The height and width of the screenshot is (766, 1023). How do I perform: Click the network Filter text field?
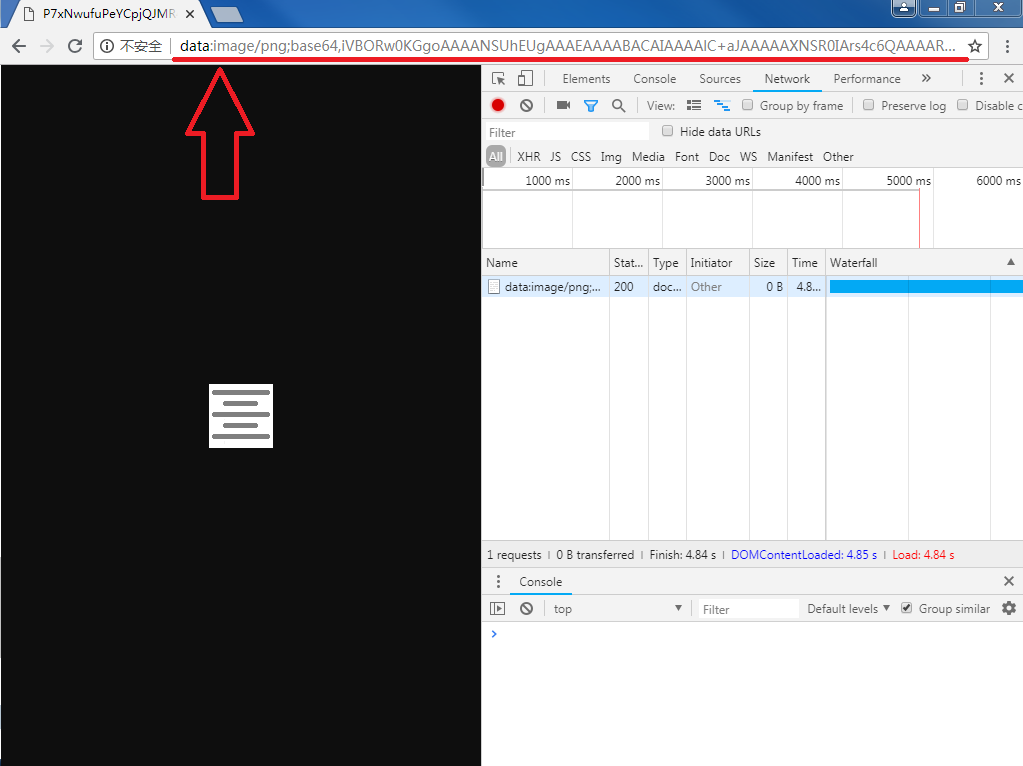point(567,132)
